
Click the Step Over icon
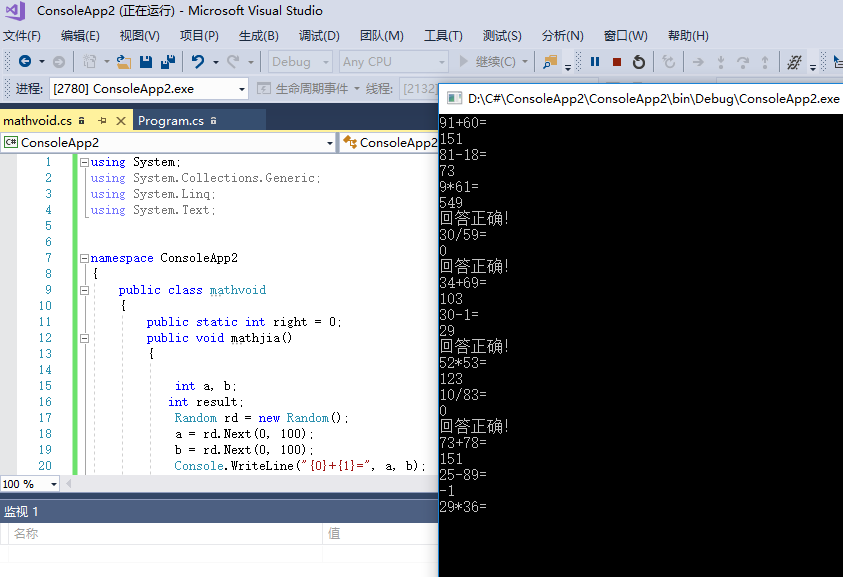click(742, 62)
